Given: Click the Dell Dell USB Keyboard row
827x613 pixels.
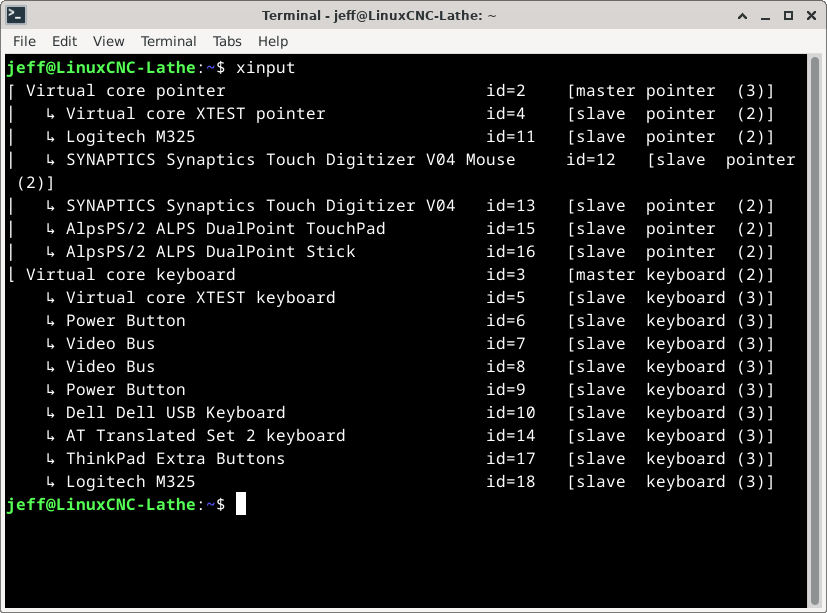Looking at the screenshot, I should pos(409,413).
